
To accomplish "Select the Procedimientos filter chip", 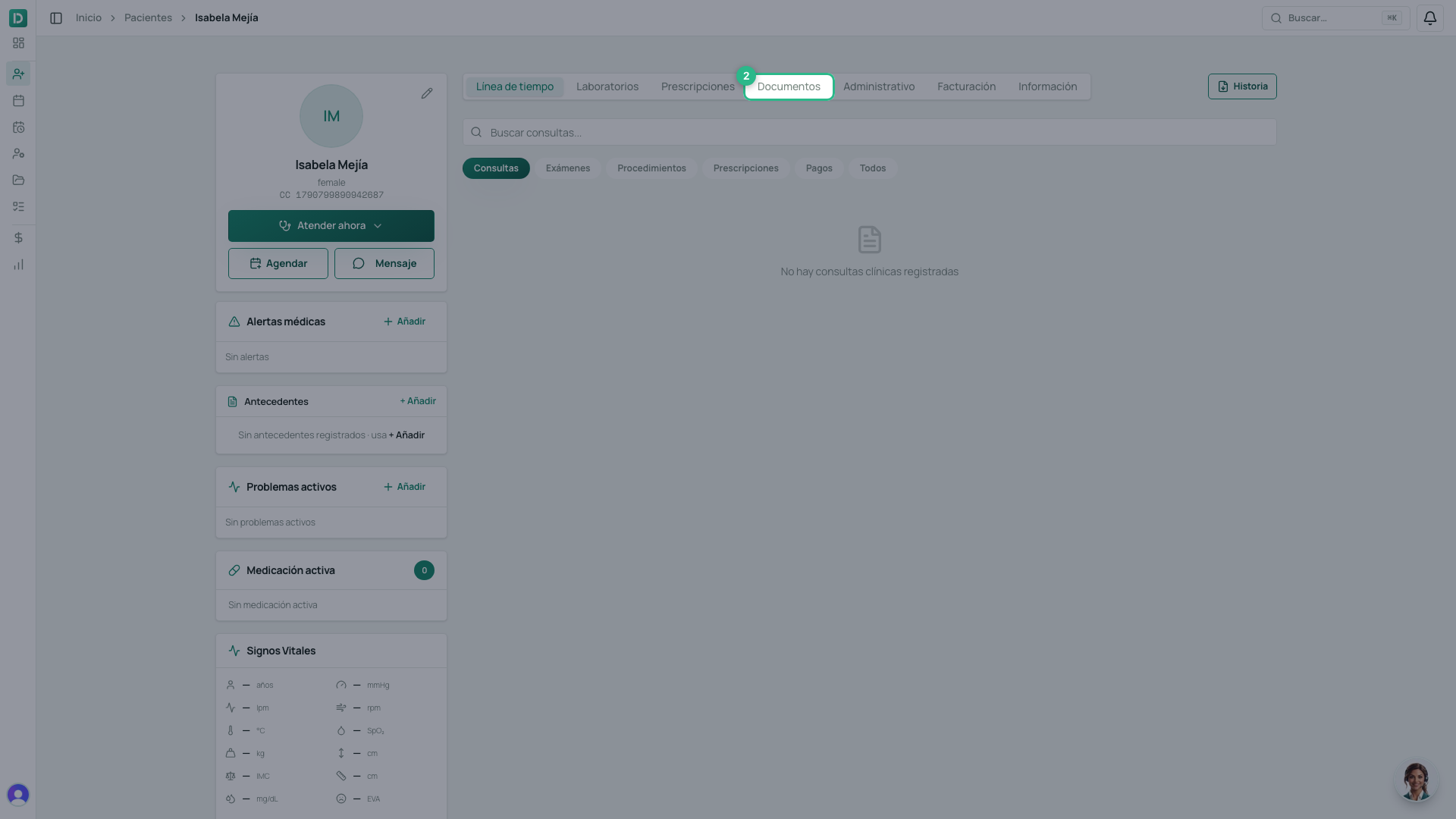I will 651,168.
